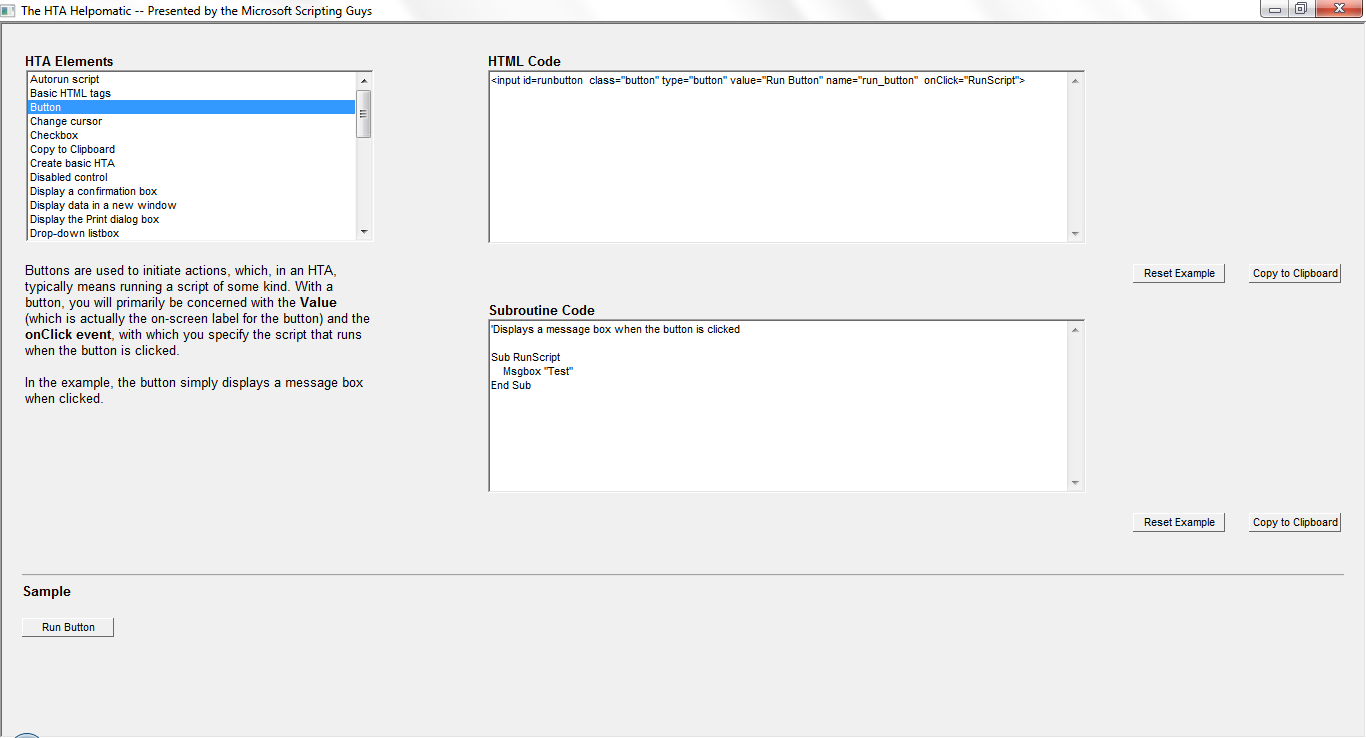Minimize the HTA Helpomatic window
The width and height of the screenshot is (1366, 738).
(x=1275, y=9)
